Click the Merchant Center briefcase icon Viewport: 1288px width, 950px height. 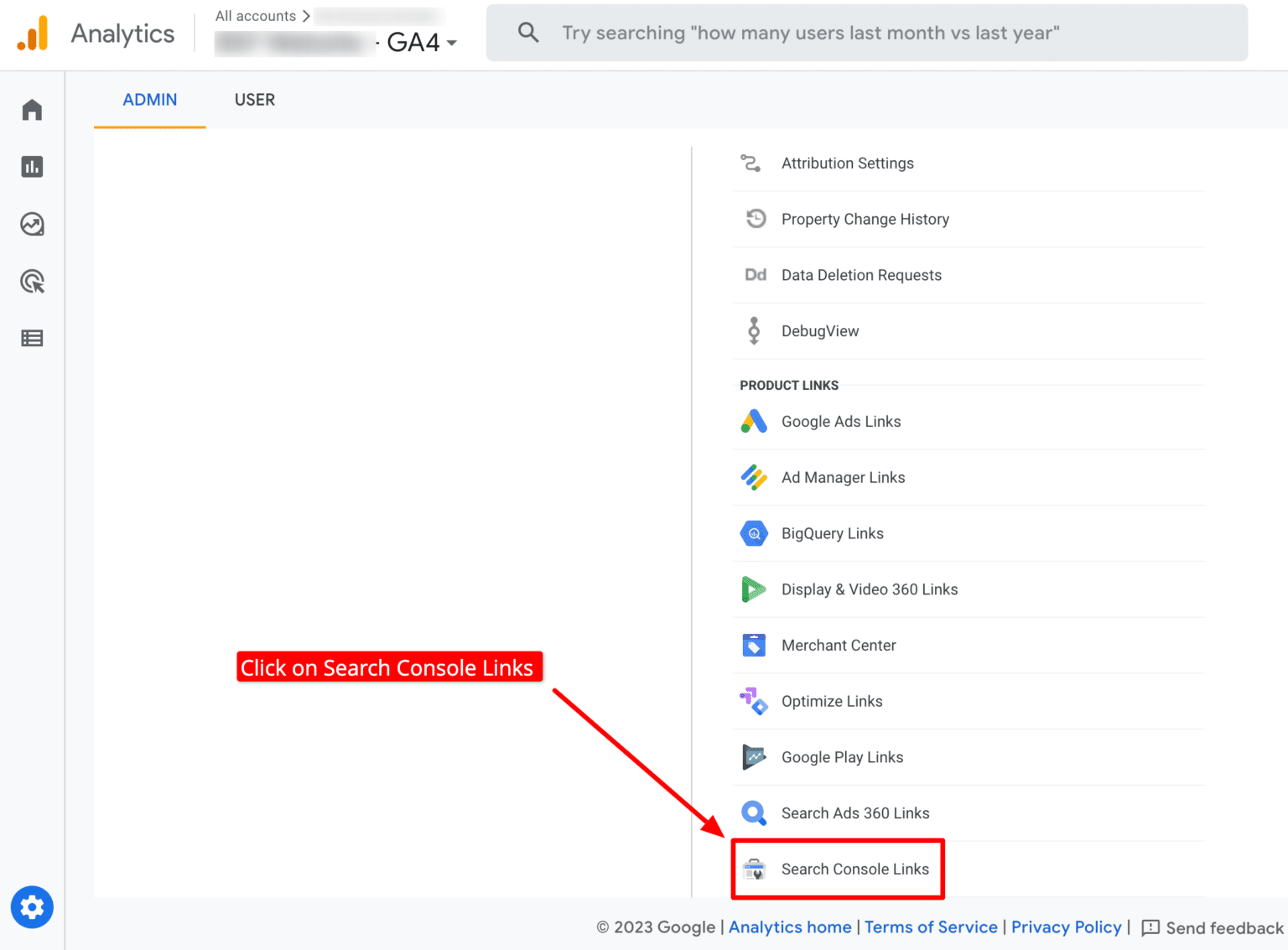[x=754, y=645]
